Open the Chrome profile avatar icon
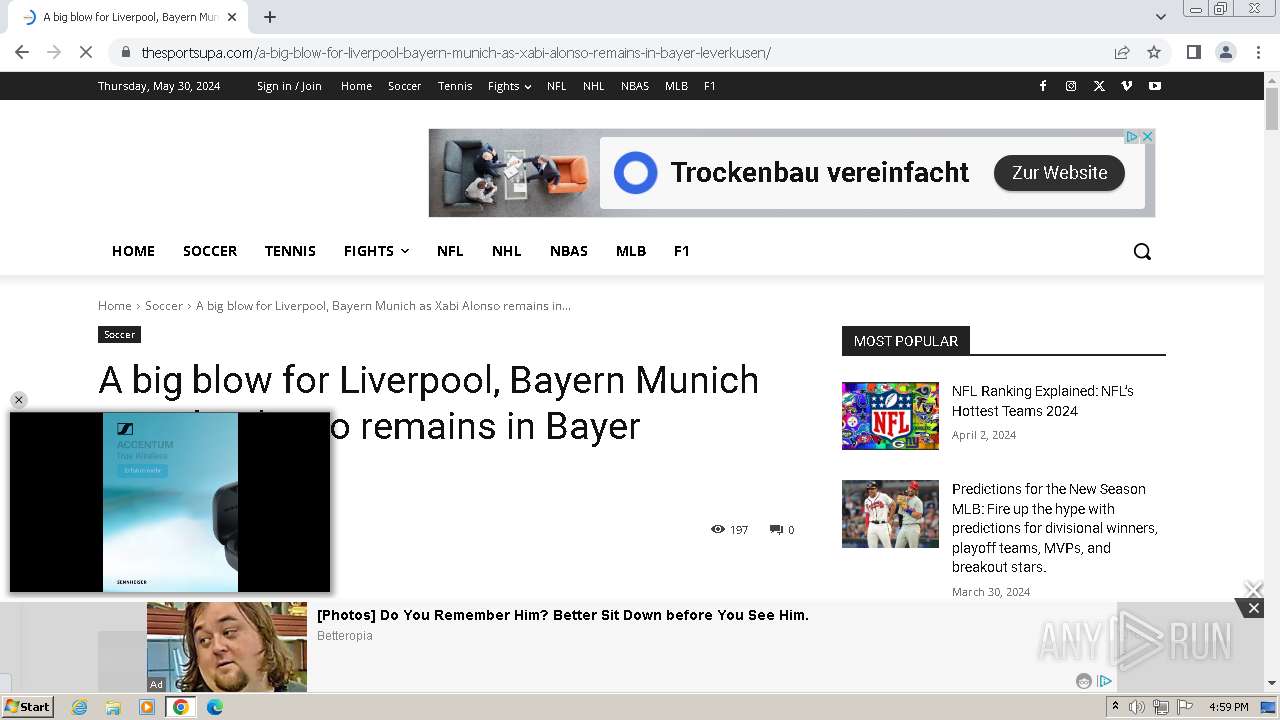Viewport: 1280px width, 720px height. click(1226, 52)
